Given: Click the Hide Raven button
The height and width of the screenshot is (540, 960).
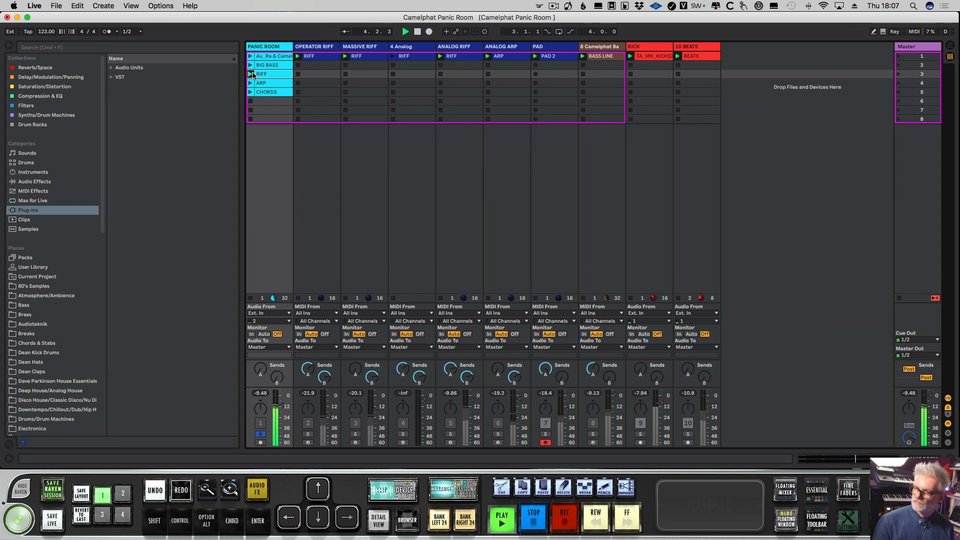Looking at the screenshot, I should (x=20, y=488).
